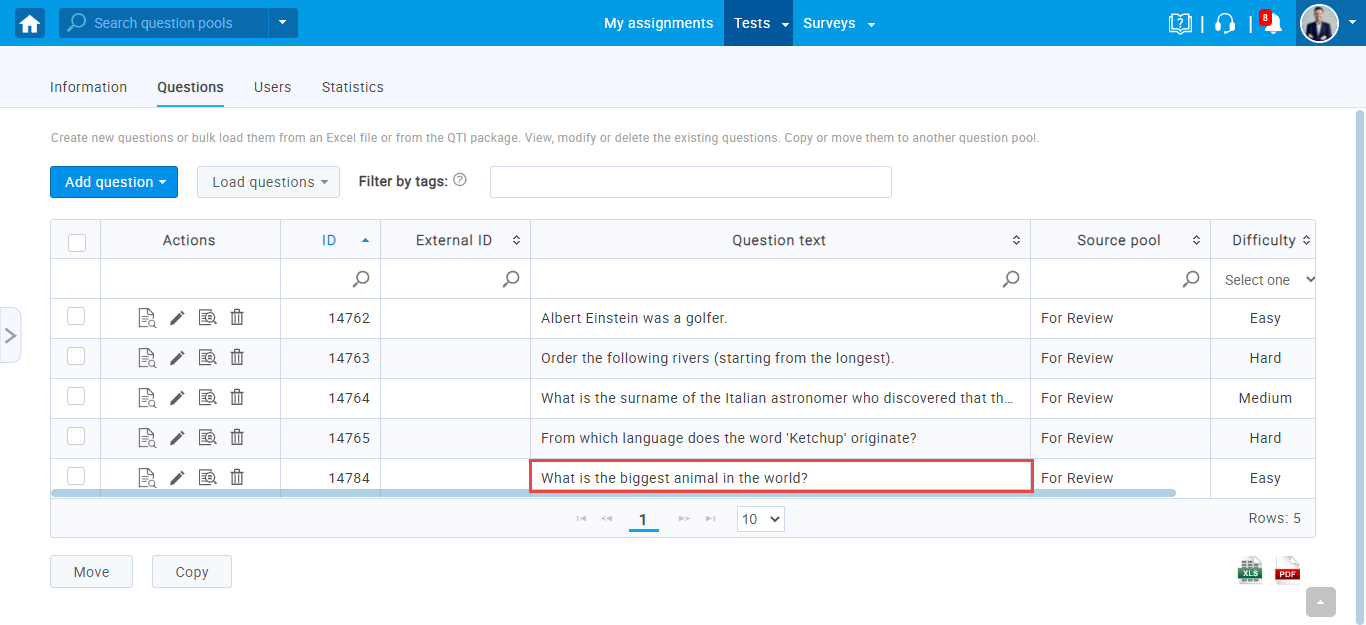Image resolution: width=1366 pixels, height=625 pixels.
Task: Expand the Add question dropdown
Action: point(114,182)
